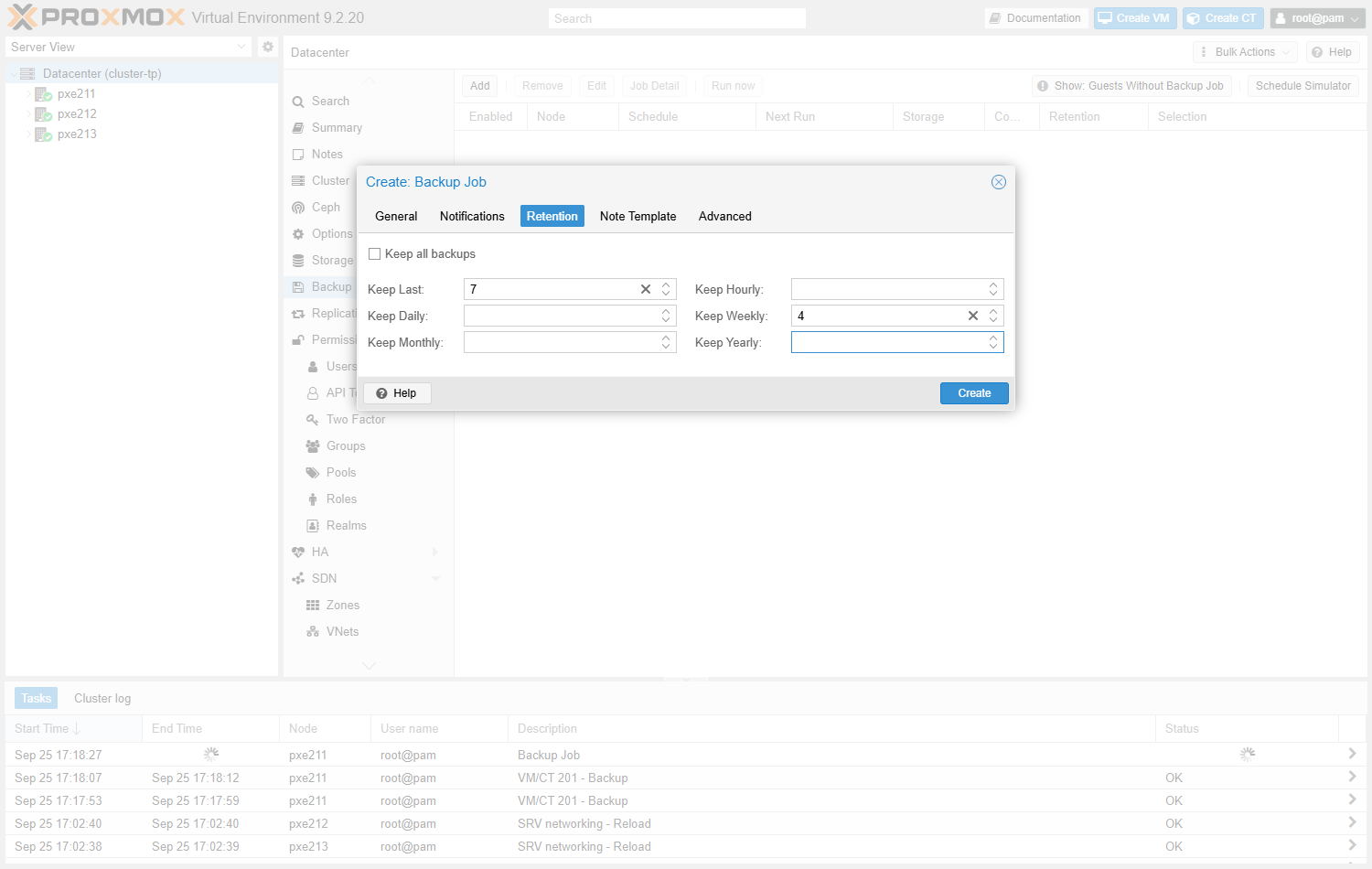Image resolution: width=1372 pixels, height=869 pixels.
Task: Open the Advanced tab
Action: click(x=725, y=216)
